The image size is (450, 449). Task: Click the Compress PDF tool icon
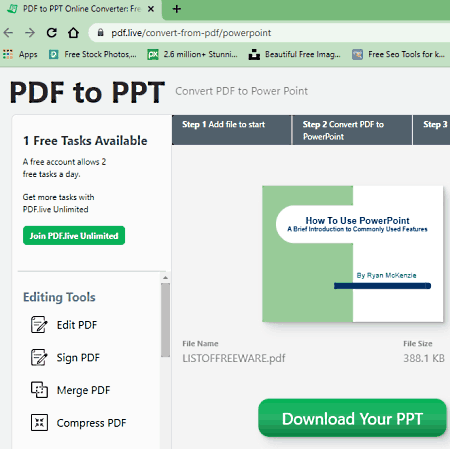39,422
